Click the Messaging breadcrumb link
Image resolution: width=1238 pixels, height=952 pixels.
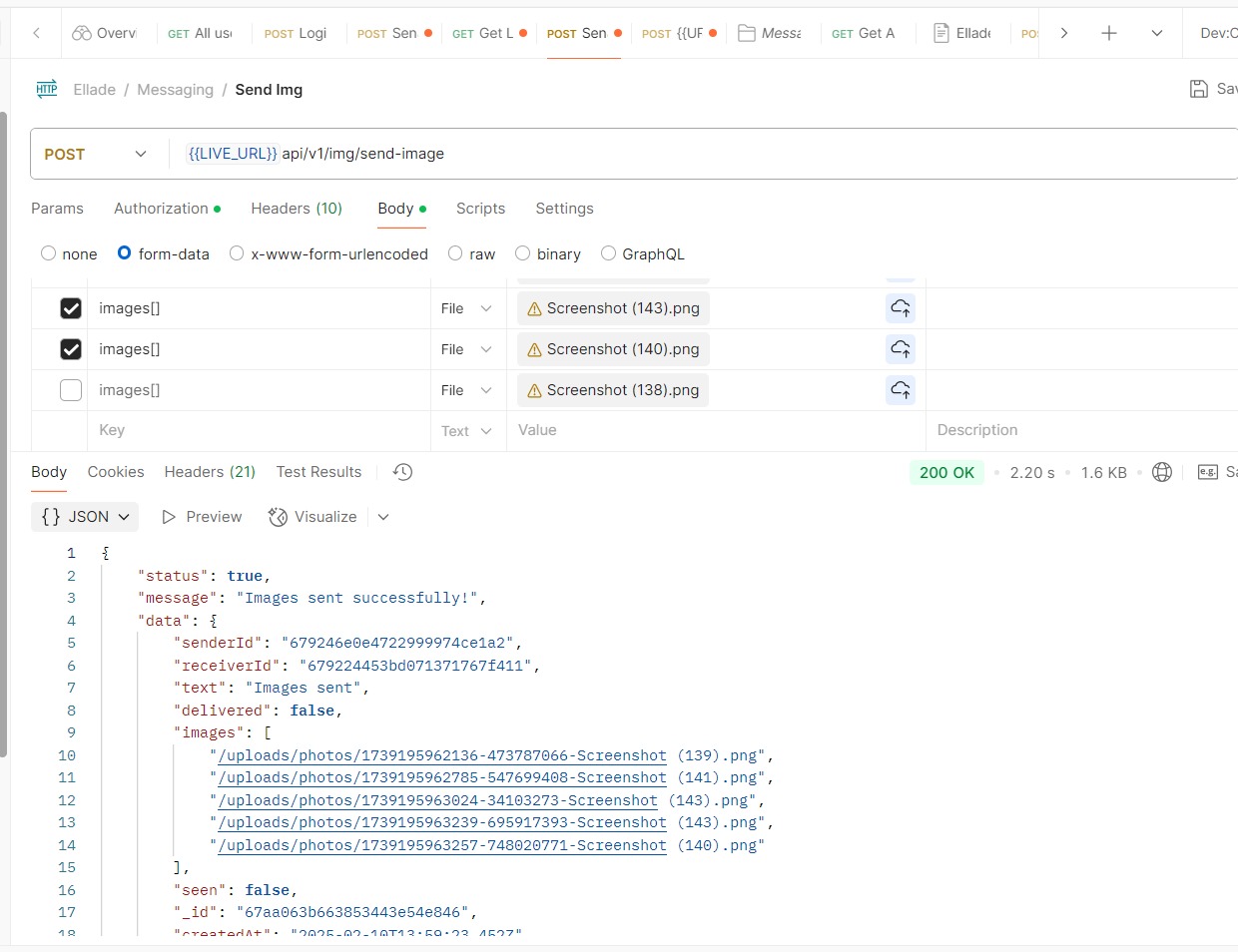coord(175,90)
